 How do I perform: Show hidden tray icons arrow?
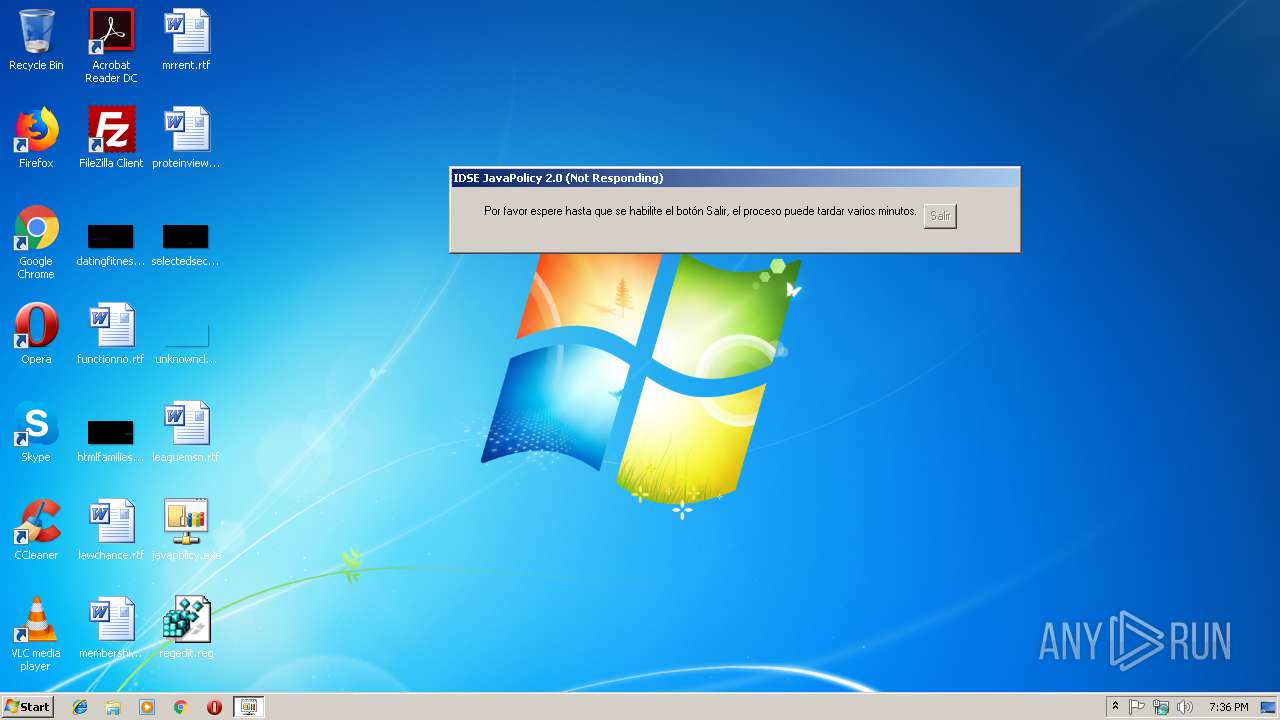click(1115, 707)
